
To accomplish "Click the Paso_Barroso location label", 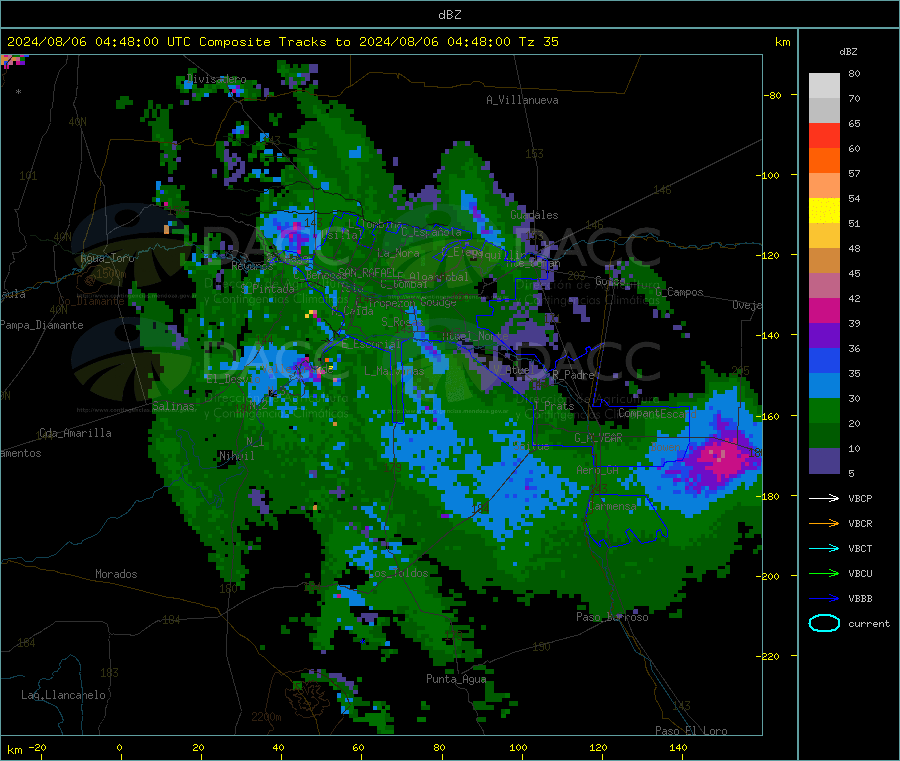I will pyautogui.click(x=612, y=617).
